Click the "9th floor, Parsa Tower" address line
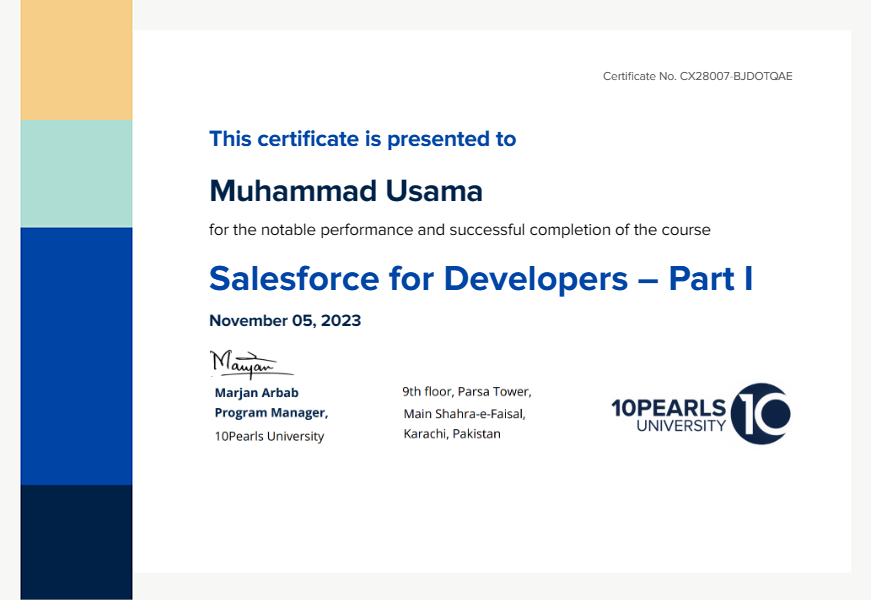The height and width of the screenshot is (600, 871). click(466, 392)
